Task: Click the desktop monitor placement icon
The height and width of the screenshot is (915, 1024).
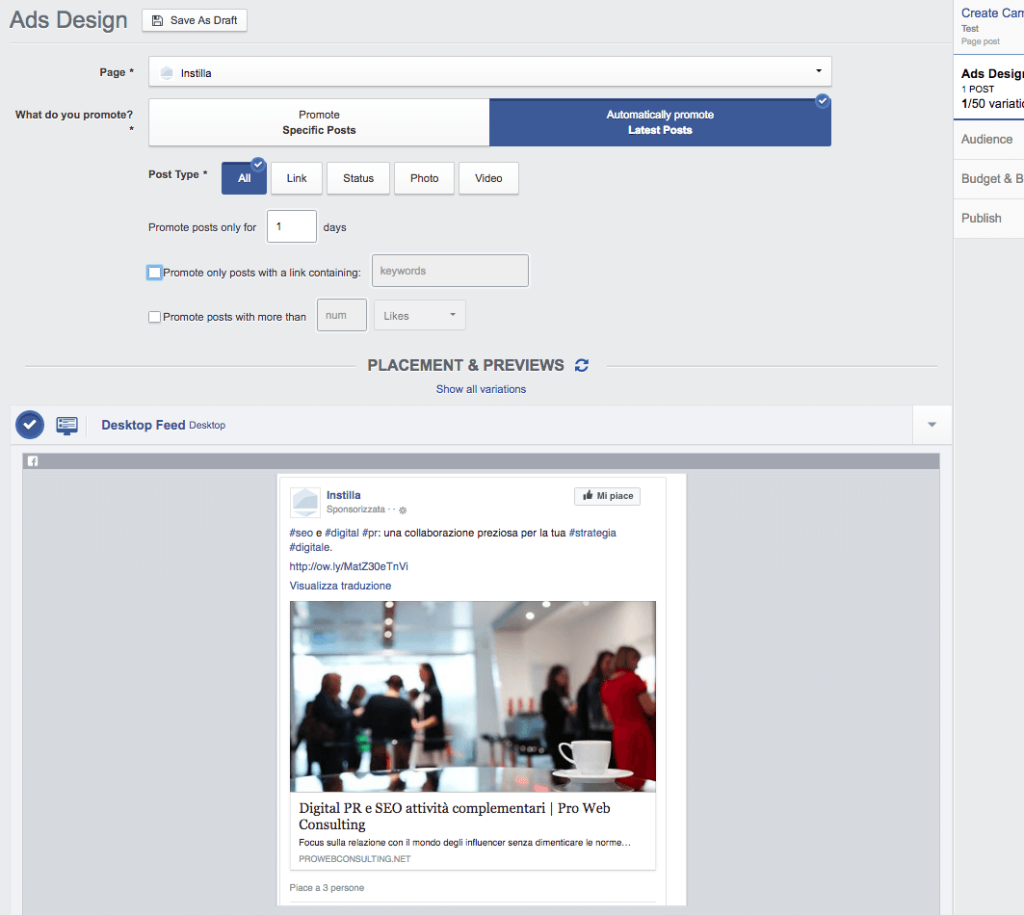Action: [67, 425]
